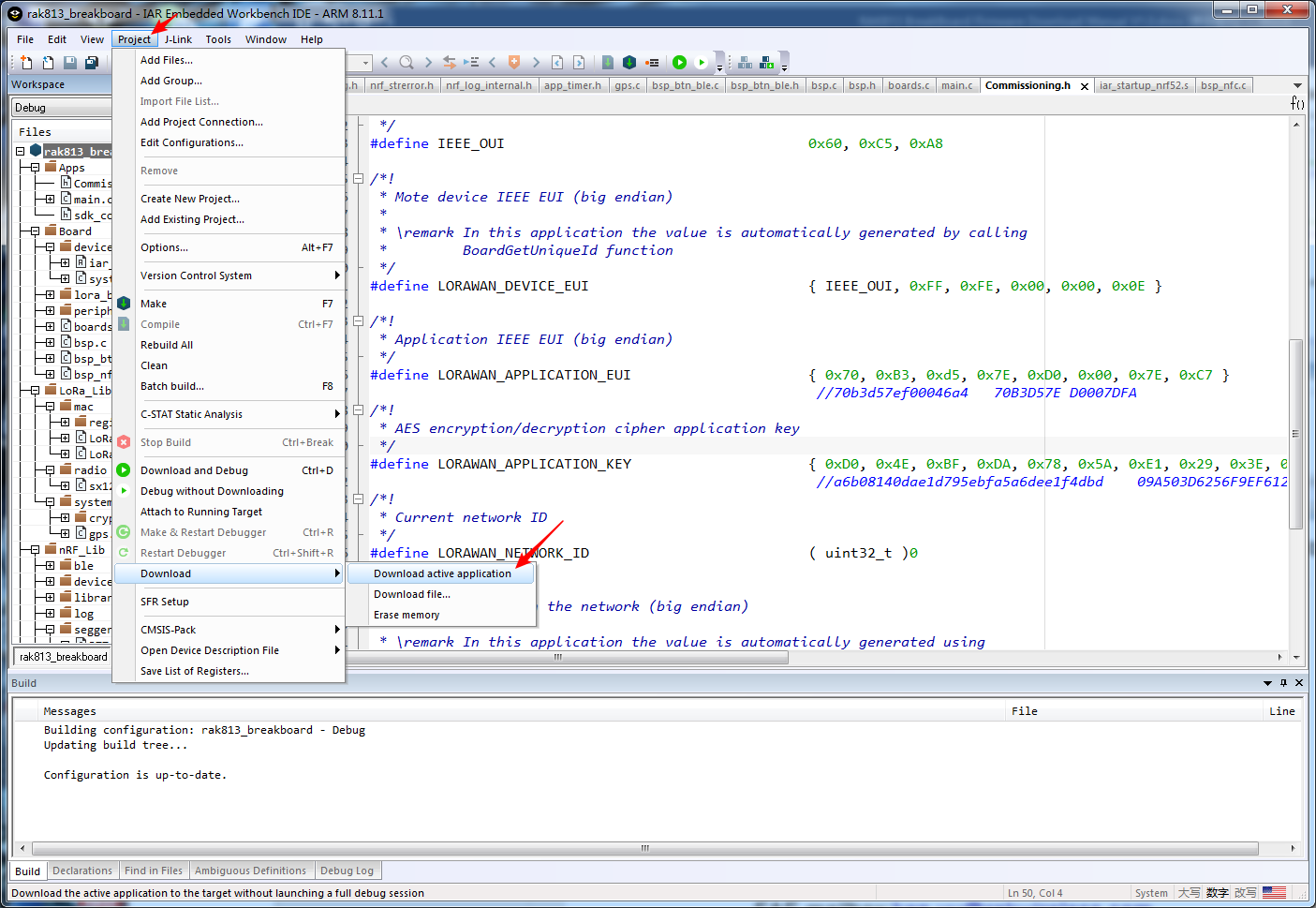Click the Compile toolbar icon
The height and width of the screenshot is (908, 1316).
coord(608,63)
